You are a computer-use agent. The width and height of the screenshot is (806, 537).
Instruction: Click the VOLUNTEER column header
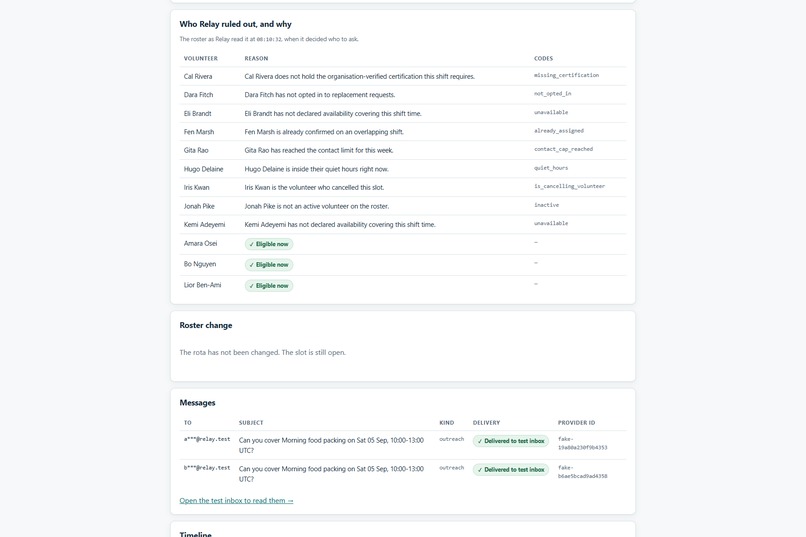coord(200,59)
